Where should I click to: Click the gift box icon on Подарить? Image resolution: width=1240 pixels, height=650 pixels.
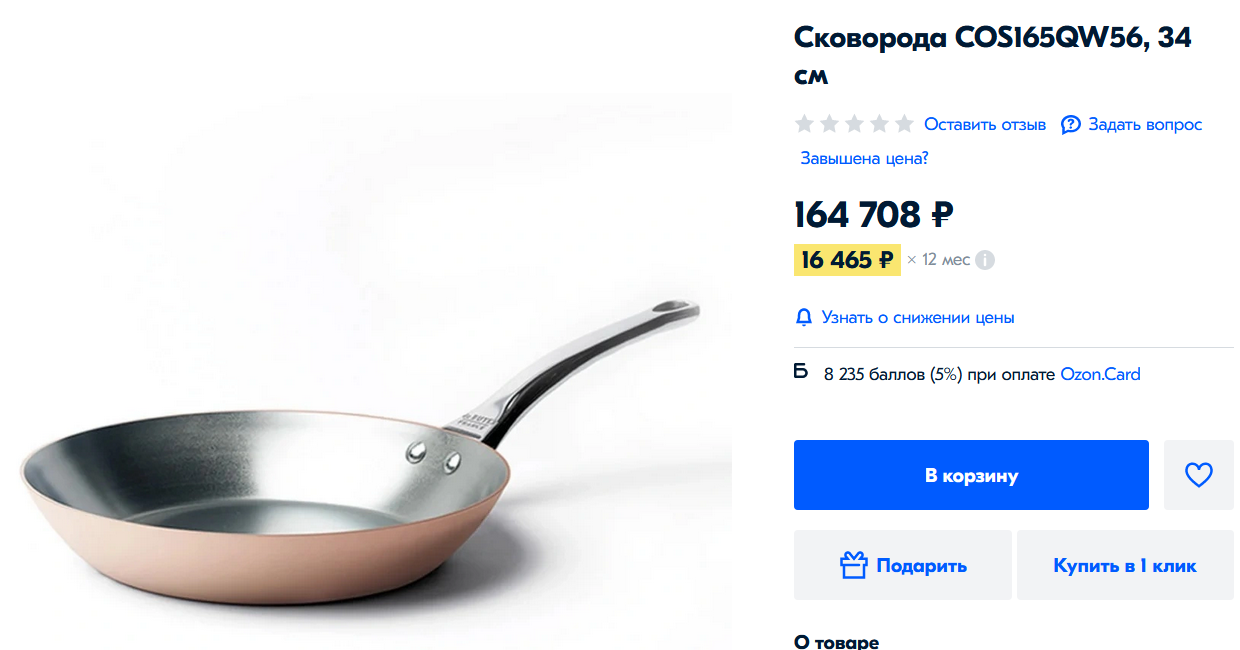point(853,565)
